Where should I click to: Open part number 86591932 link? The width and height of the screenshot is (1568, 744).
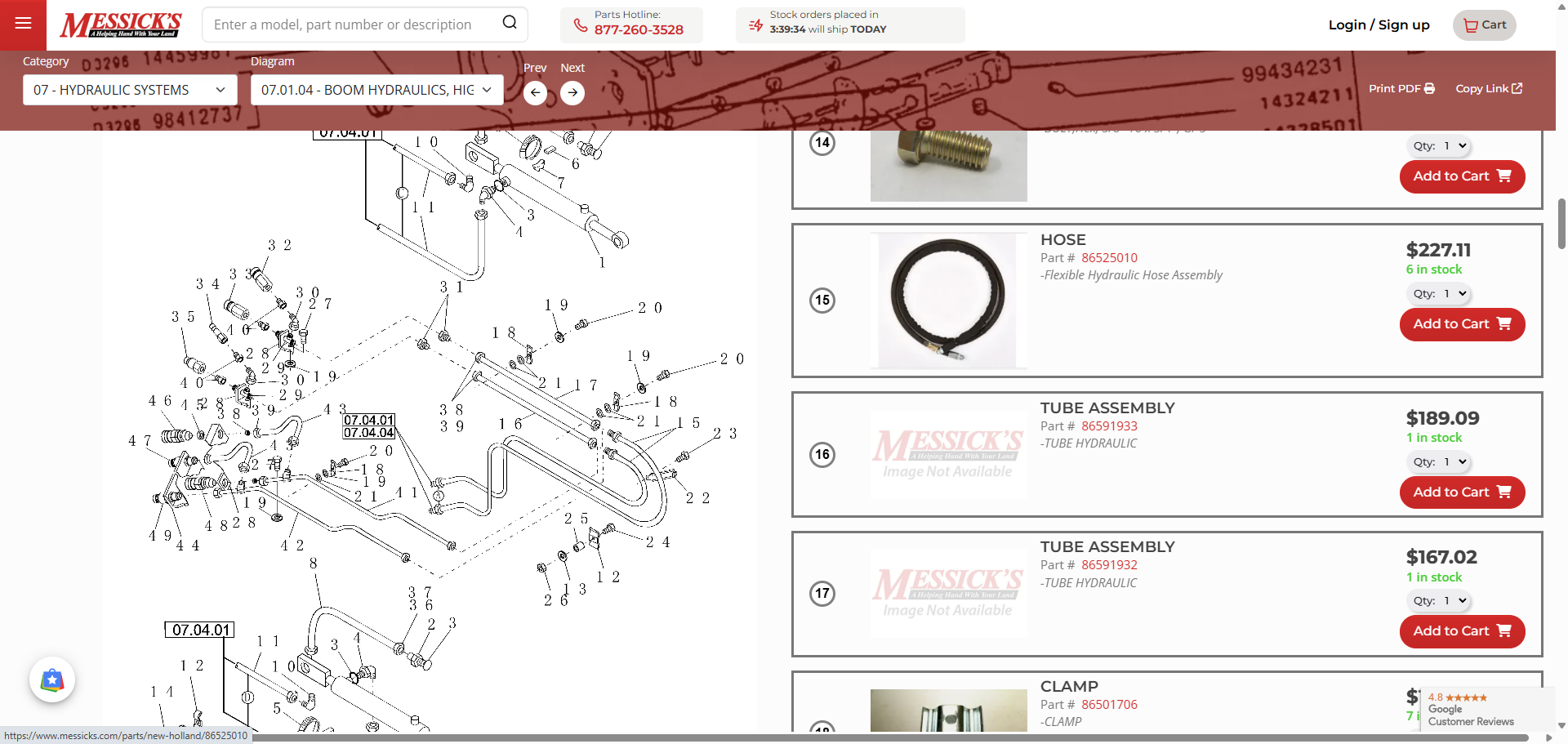[x=1109, y=565]
